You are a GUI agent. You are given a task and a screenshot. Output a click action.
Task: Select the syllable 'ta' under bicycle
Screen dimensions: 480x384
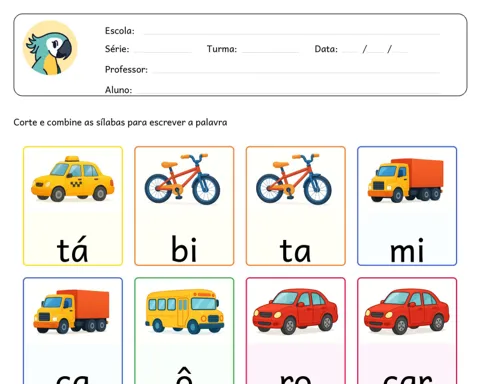295,250
